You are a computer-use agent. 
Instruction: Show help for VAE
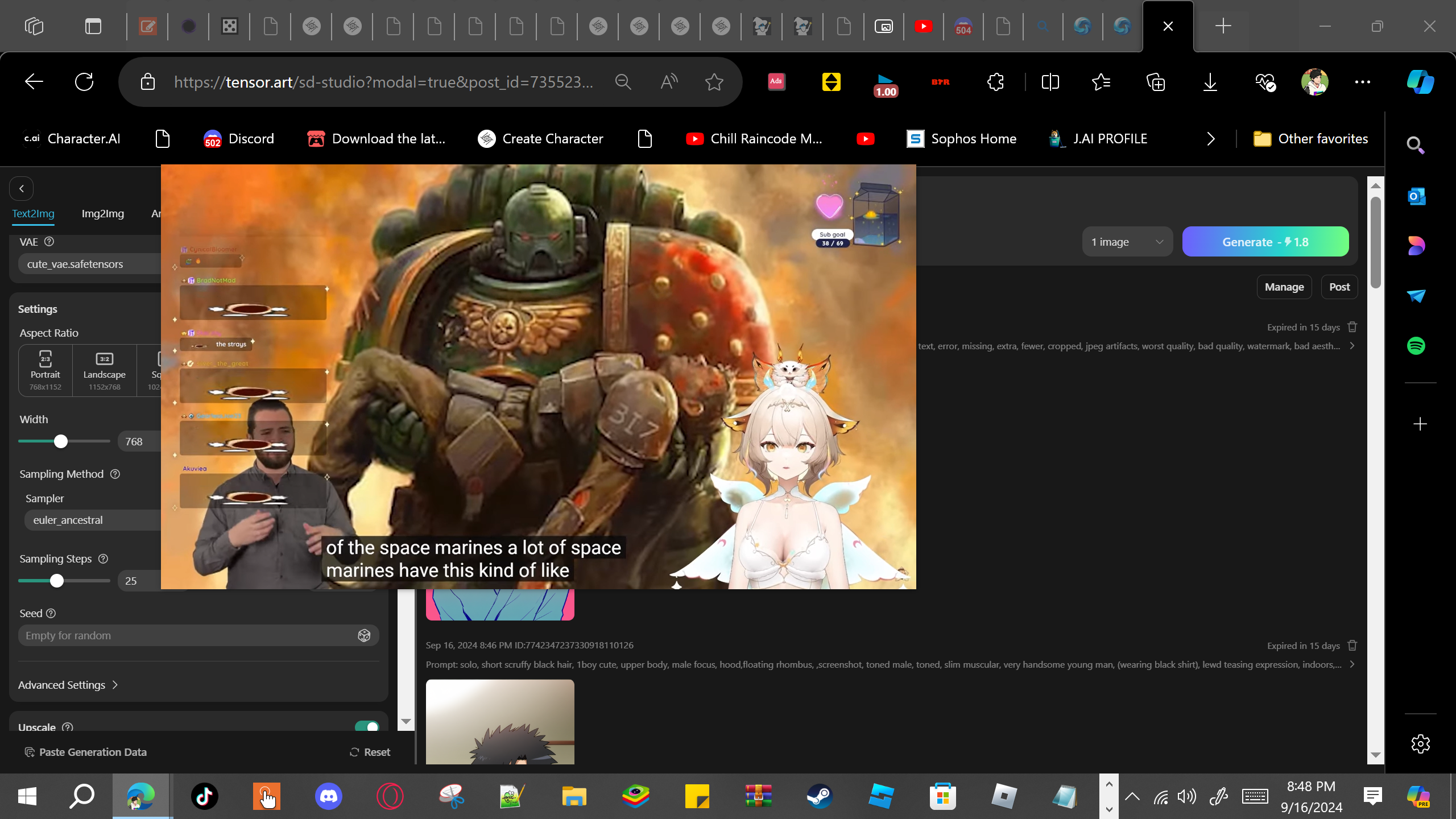49,242
